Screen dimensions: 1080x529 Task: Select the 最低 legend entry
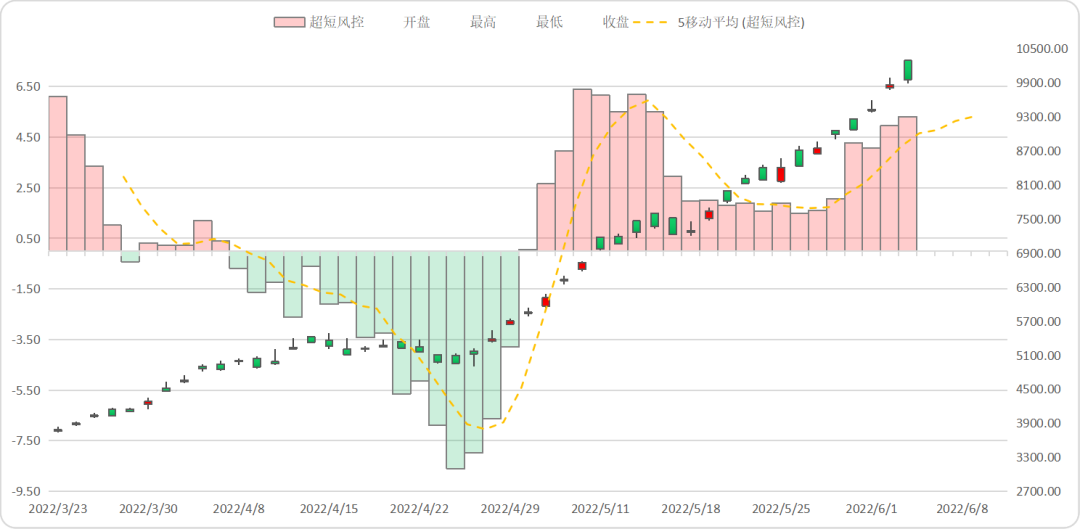[x=550, y=22]
